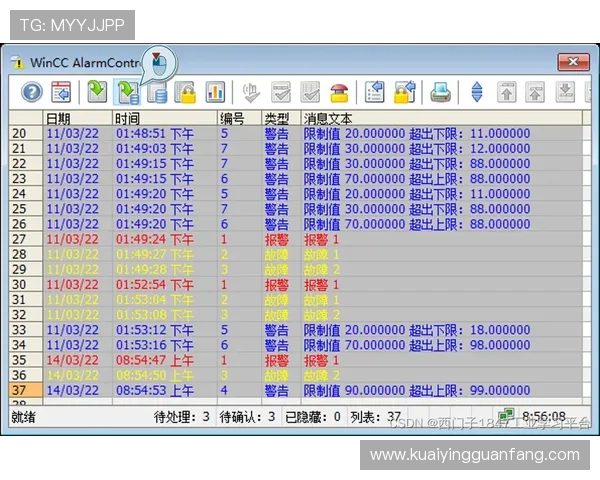Show the lock list
Screen dimensions: 600x480
pos(186,92)
